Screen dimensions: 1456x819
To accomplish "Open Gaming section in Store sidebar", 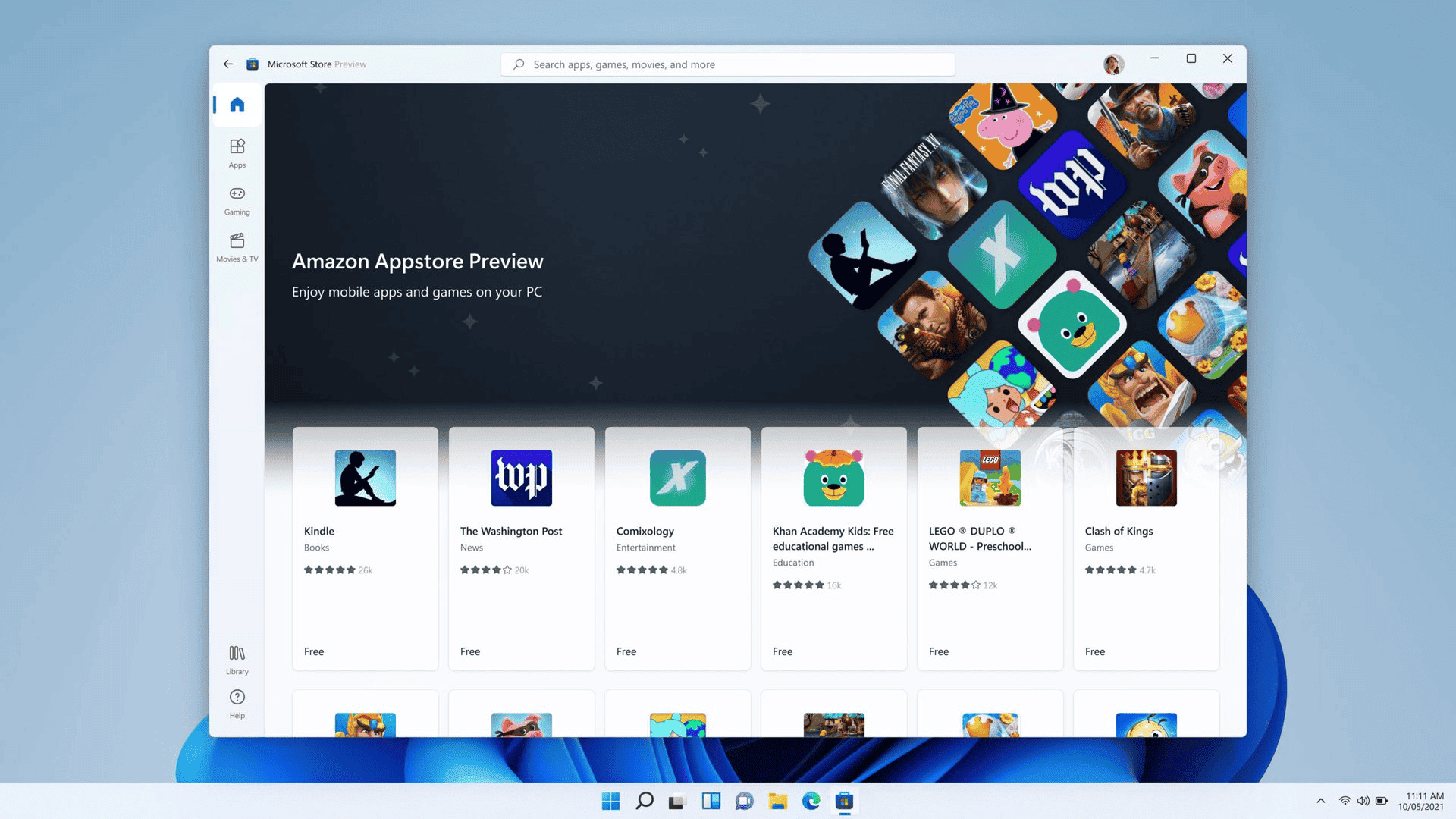I will [x=237, y=199].
